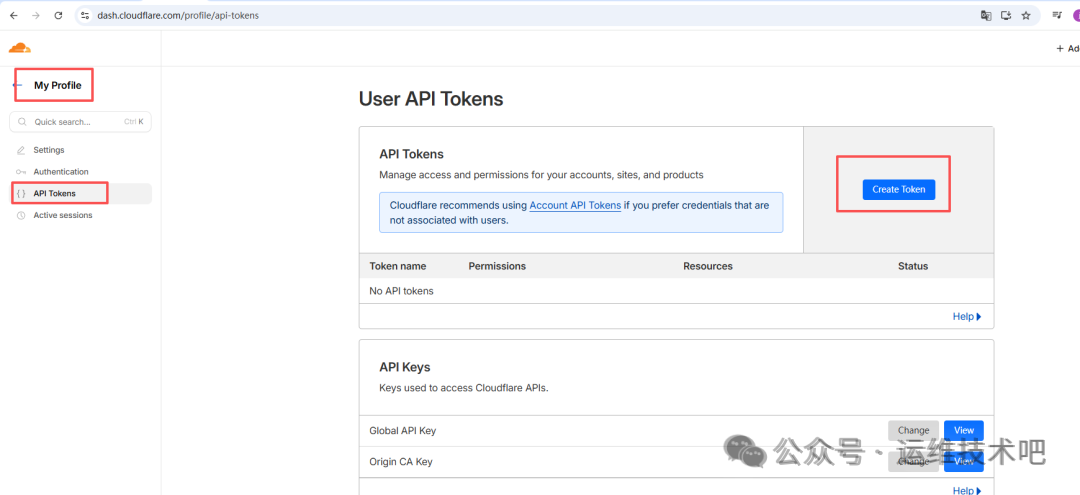
Task: Click the Create Token button
Action: tap(899, 189)
